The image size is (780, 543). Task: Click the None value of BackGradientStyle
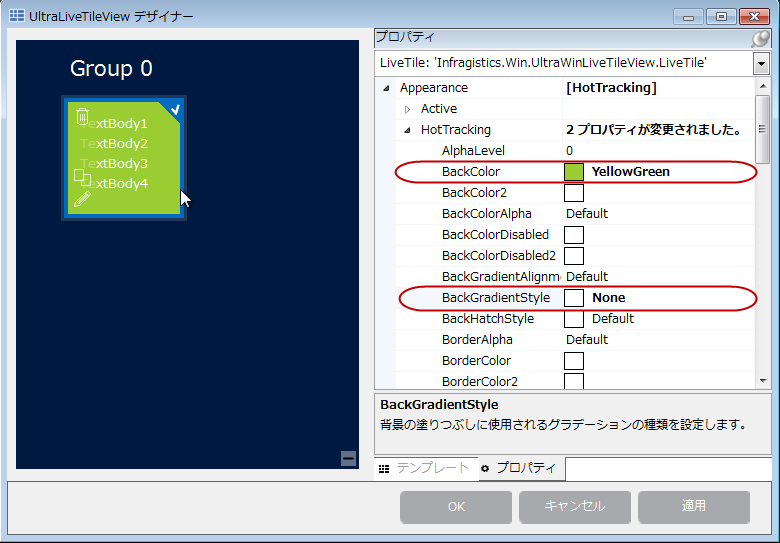608,298
